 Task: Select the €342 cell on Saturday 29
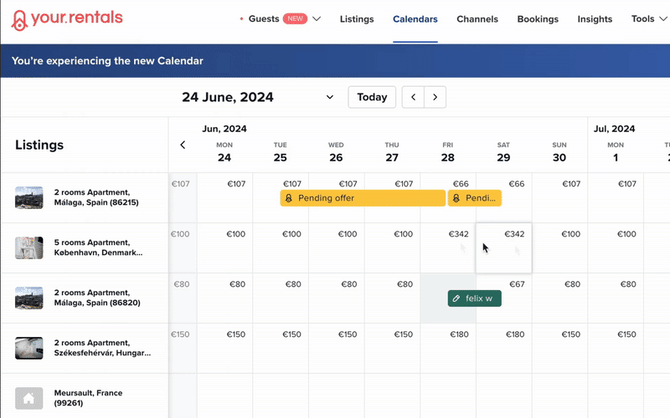[x=504, y=247]
